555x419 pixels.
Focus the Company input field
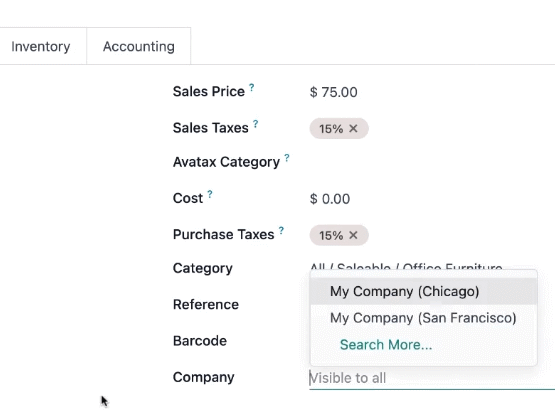(432, 378)
